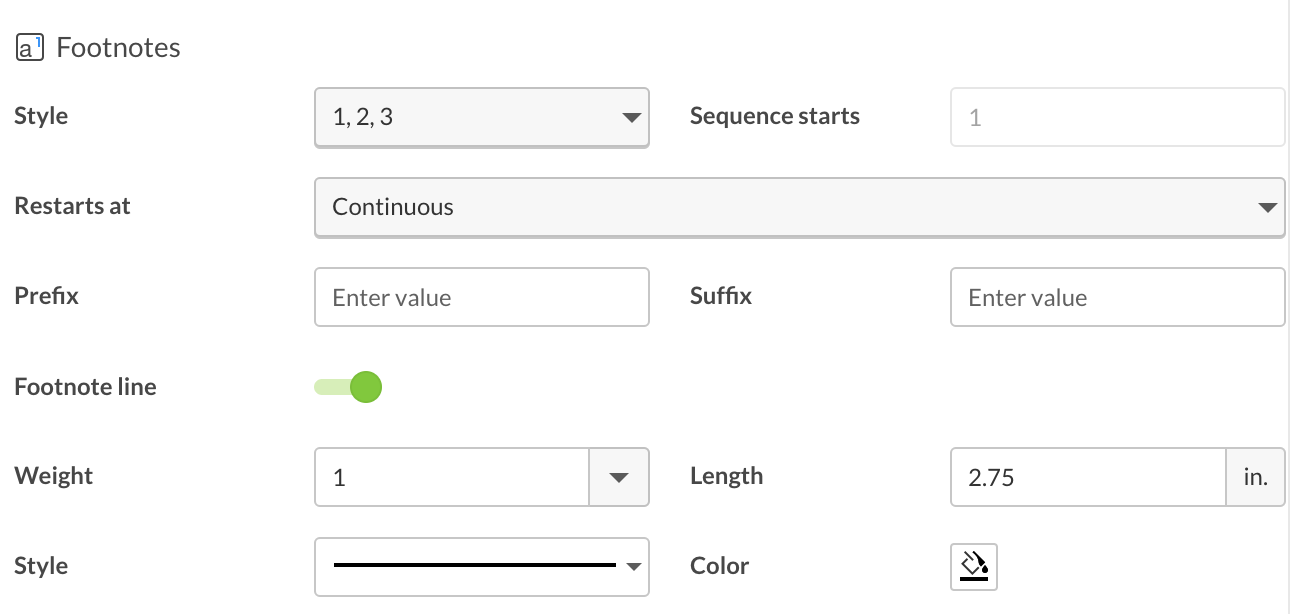Image resolution: width=1290 pixels, height=614 pixels.
Task: Select the Length value field showing 2.75
Action: click(1087, 477)
